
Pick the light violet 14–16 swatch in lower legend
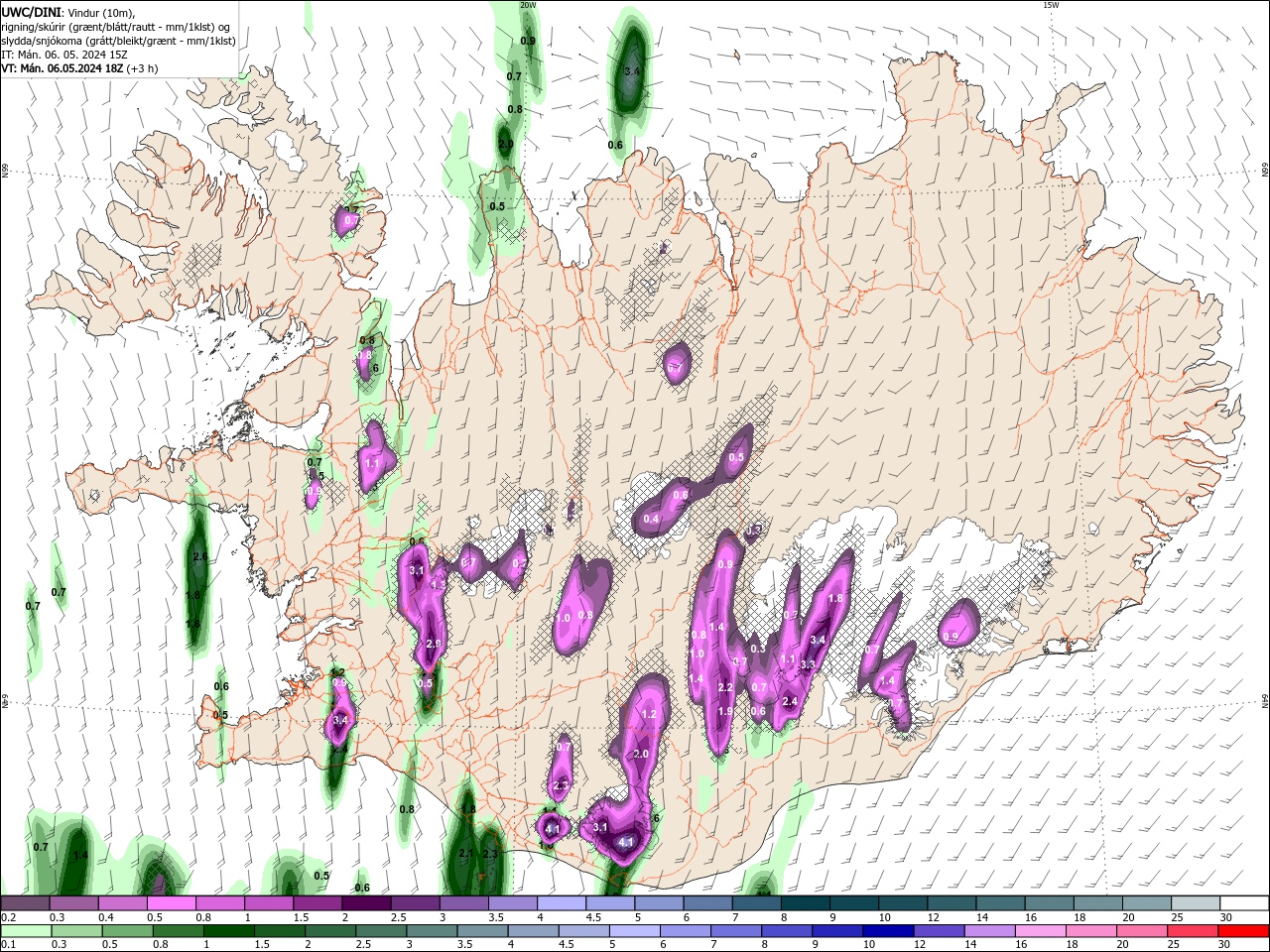pyautogui.click(x=987, y=931)
